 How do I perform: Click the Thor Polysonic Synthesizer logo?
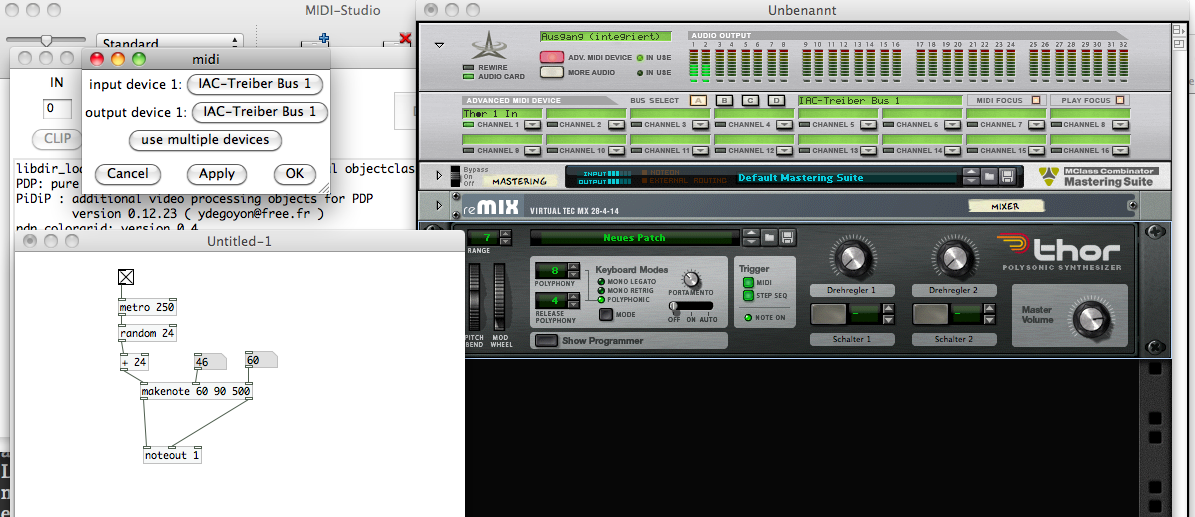click(1059, 250)
